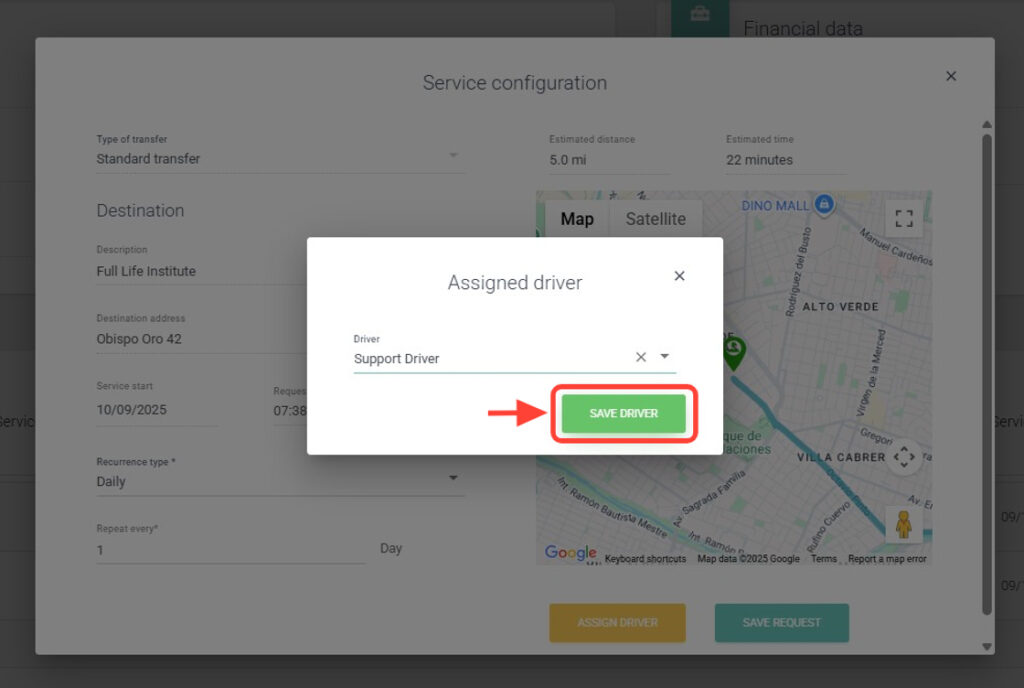1024x688 pixels.
Task: Switch map to Satellite view
Action: (655, 219)
